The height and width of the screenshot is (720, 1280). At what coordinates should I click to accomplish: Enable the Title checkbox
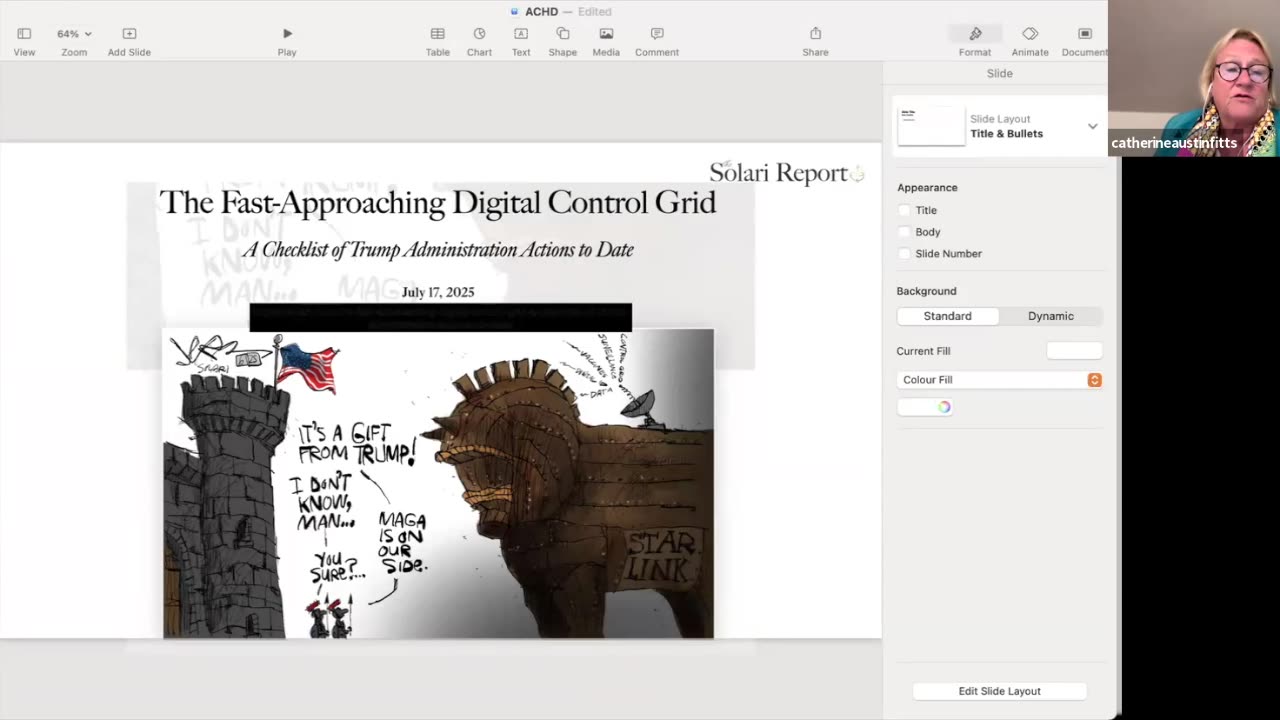pos(905,210)
